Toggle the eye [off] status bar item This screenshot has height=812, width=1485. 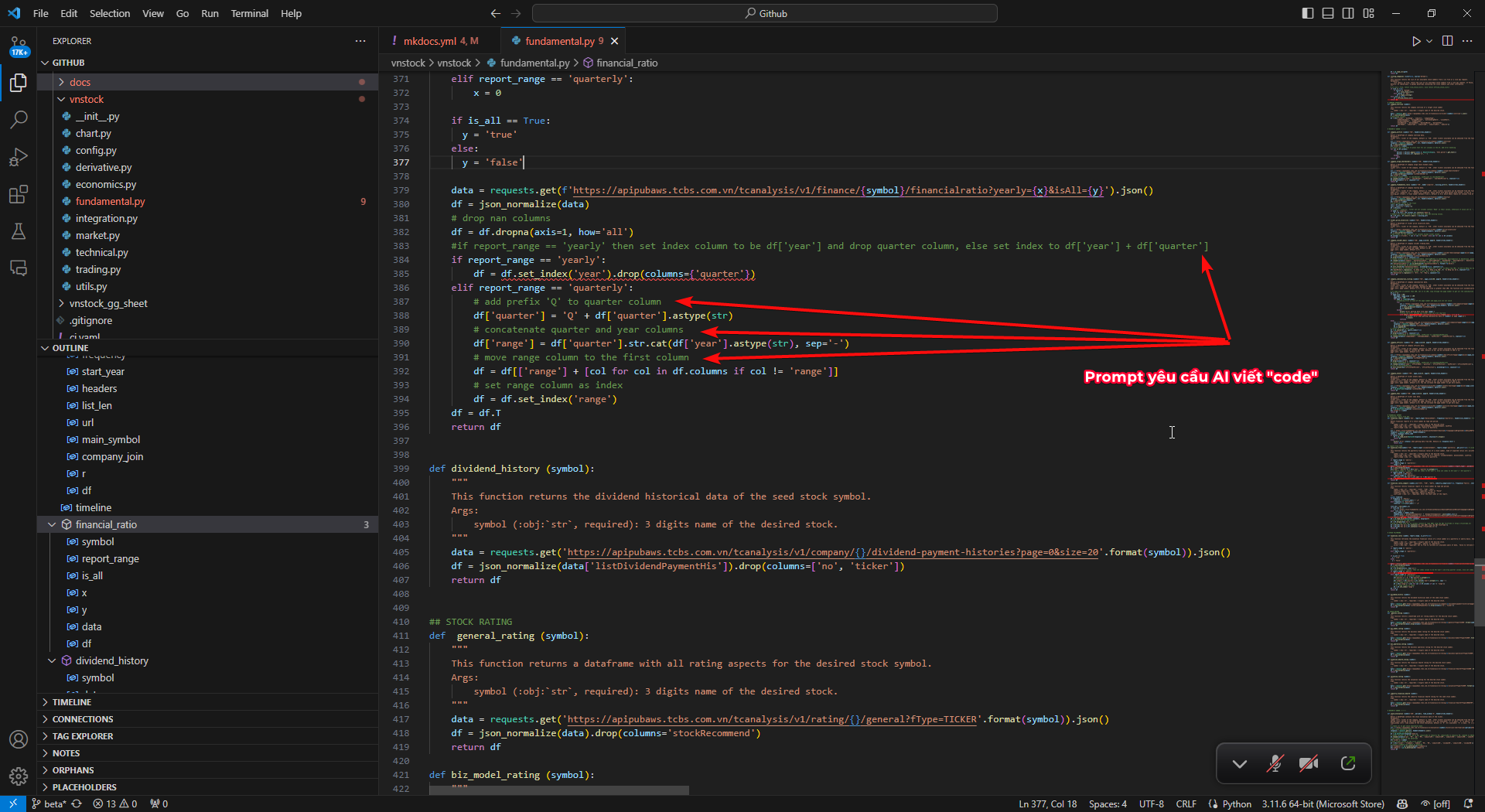pyautogui.click(x=1435, y=803)
